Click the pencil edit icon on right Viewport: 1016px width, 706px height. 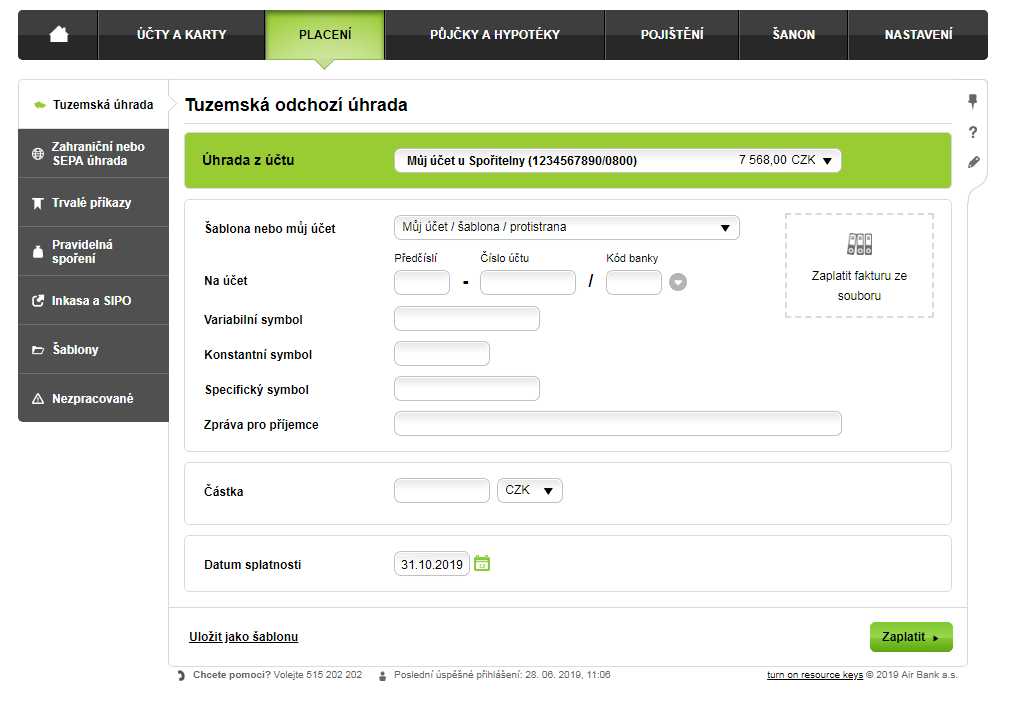click(x=973, y=162)
